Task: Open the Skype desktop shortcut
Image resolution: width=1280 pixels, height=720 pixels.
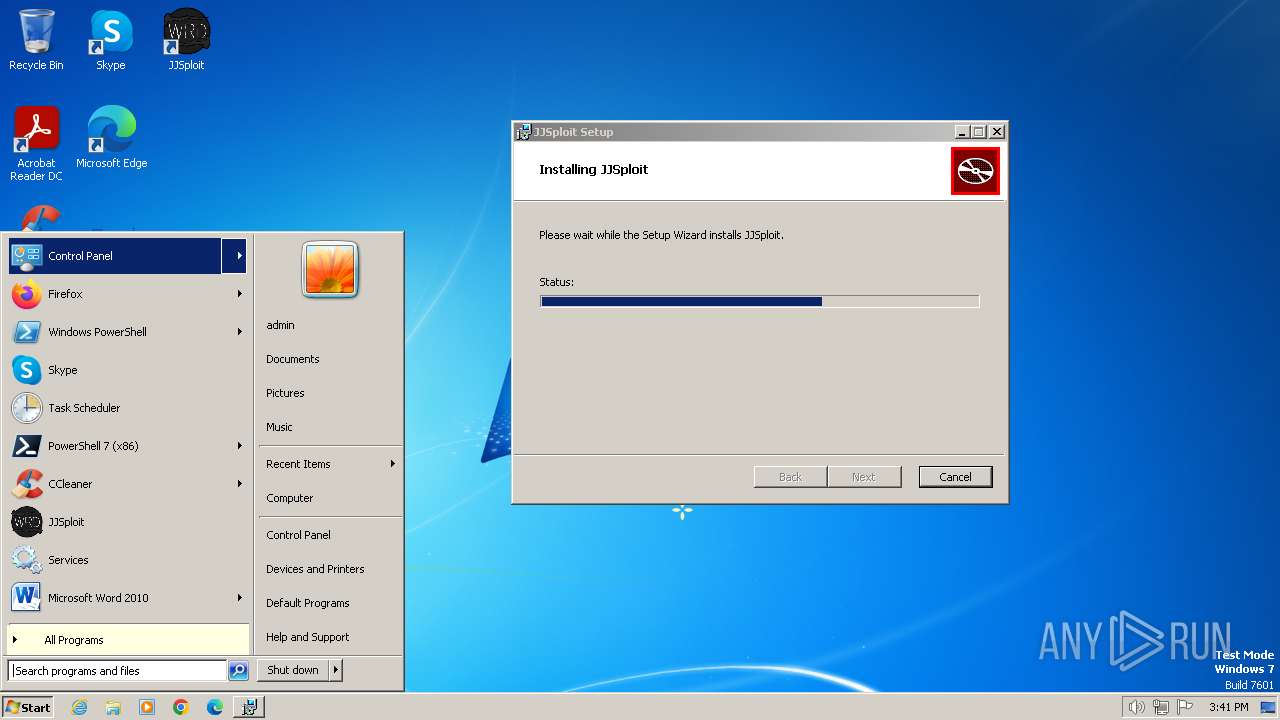Action: [x=110, y=40]
